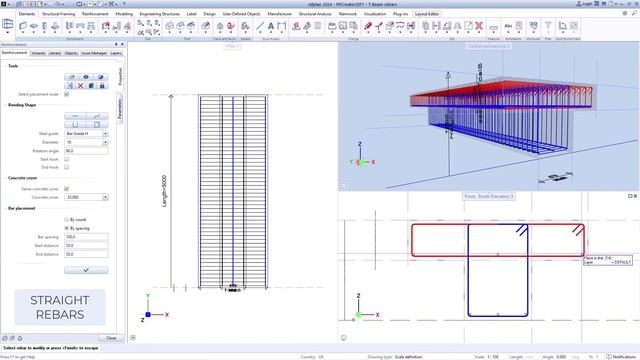This screenshot has height=360, width=640.
Task: Click the column element tool in ribbon
Action: point(44,26)
